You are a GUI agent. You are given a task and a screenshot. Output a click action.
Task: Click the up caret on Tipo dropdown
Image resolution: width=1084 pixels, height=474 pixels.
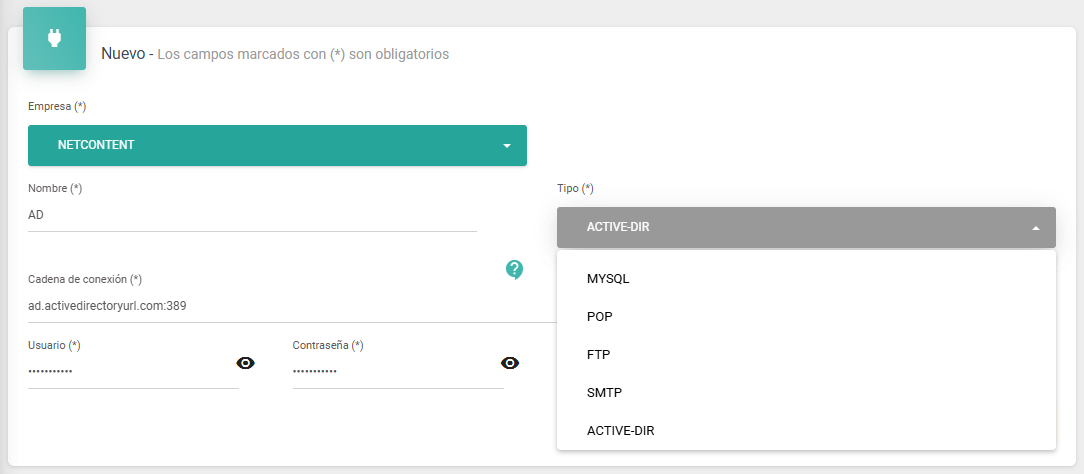(1036, 228)
